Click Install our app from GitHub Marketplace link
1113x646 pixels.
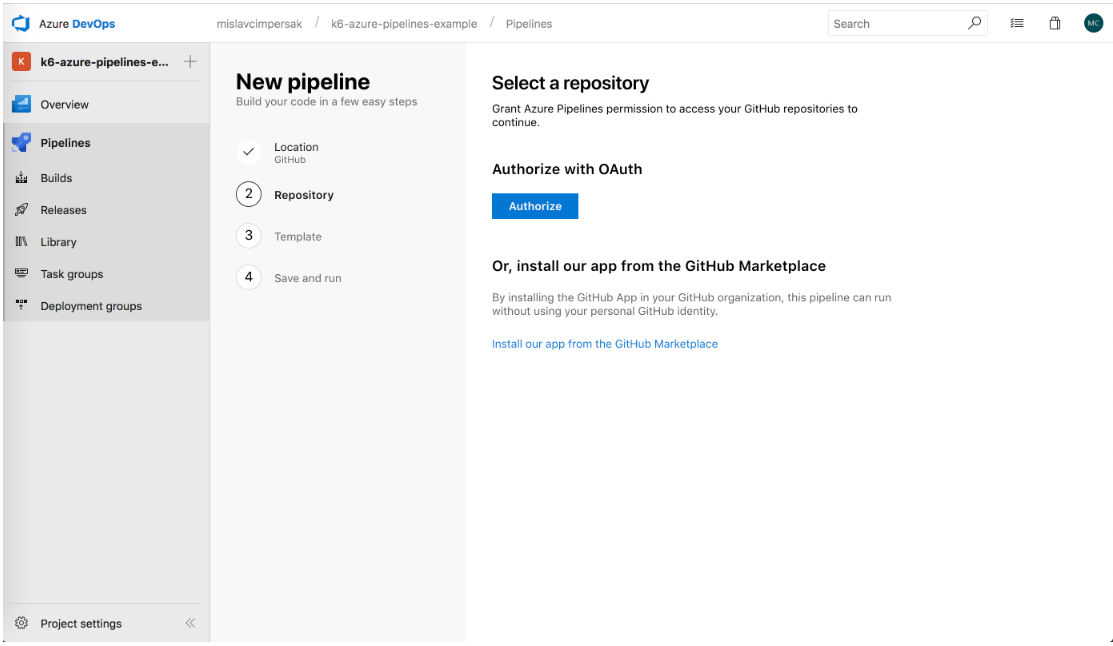click(x=604, y=344)
